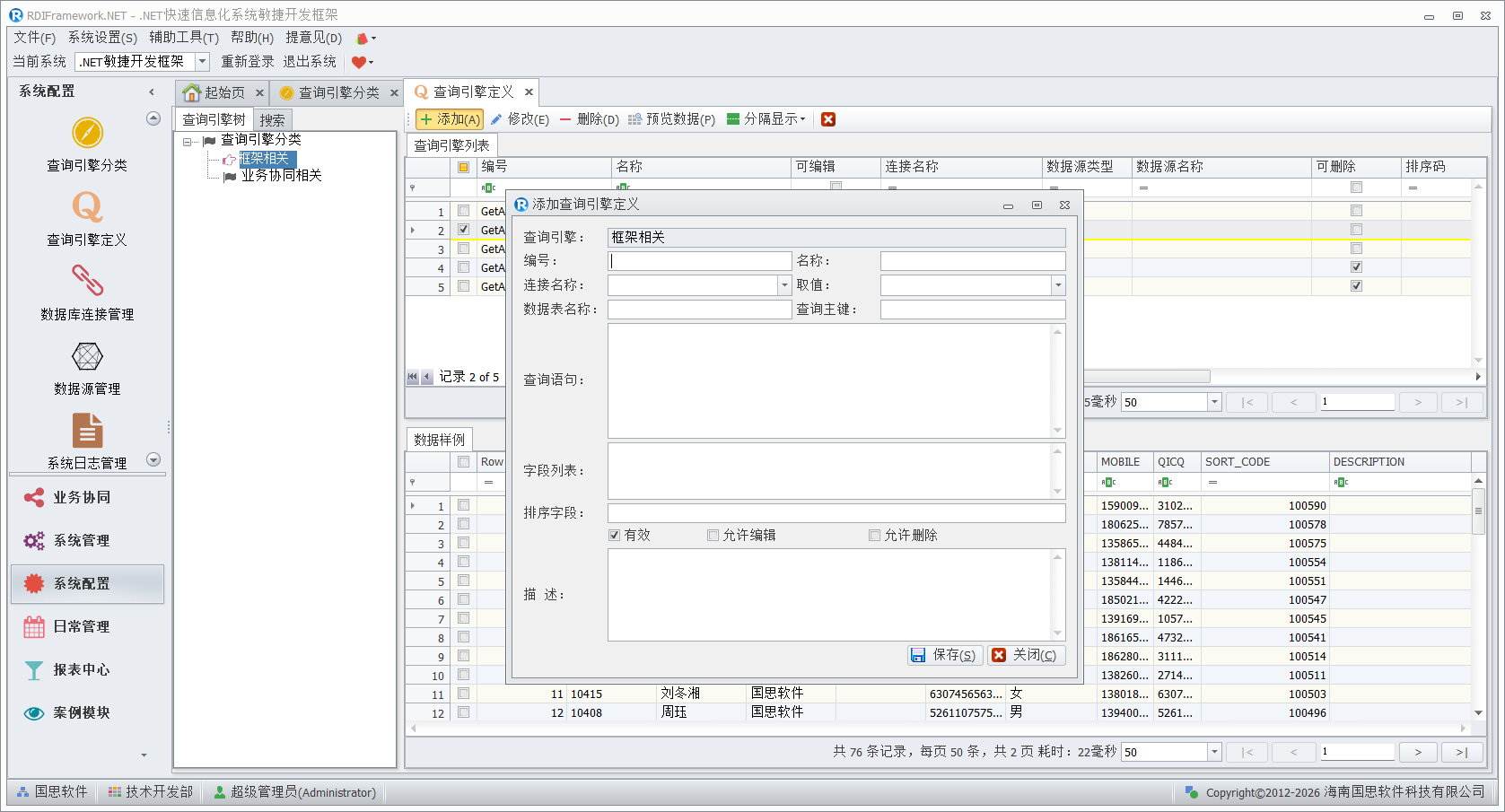Open the 查询引擎定义 Q icon in sidebar
Image resolution: width=1505 pixels, height=812 pixels.
[87, 208]
